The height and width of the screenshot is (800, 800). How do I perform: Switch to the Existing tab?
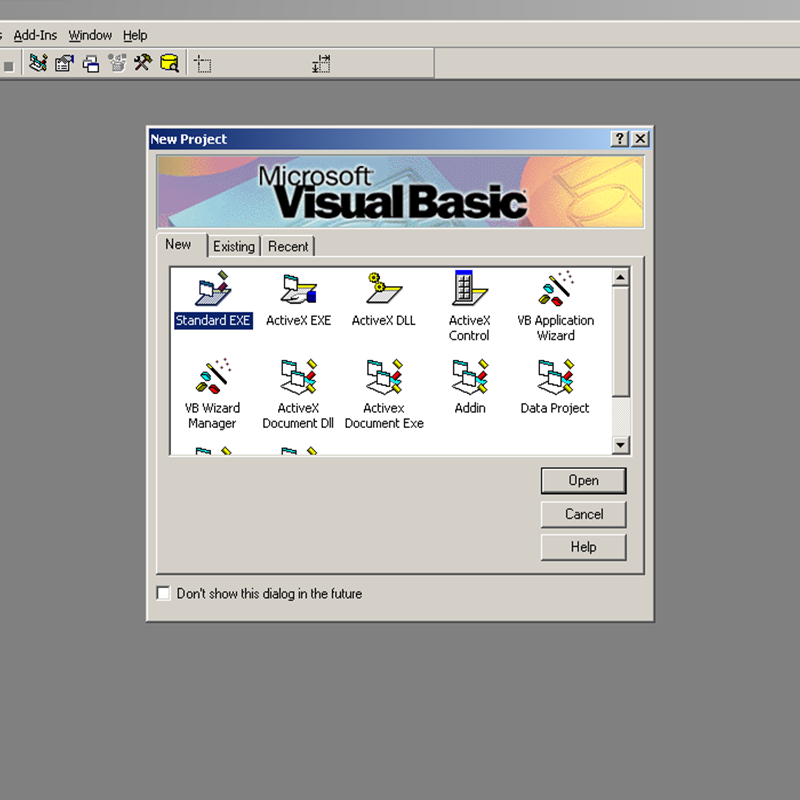(234, 246)
